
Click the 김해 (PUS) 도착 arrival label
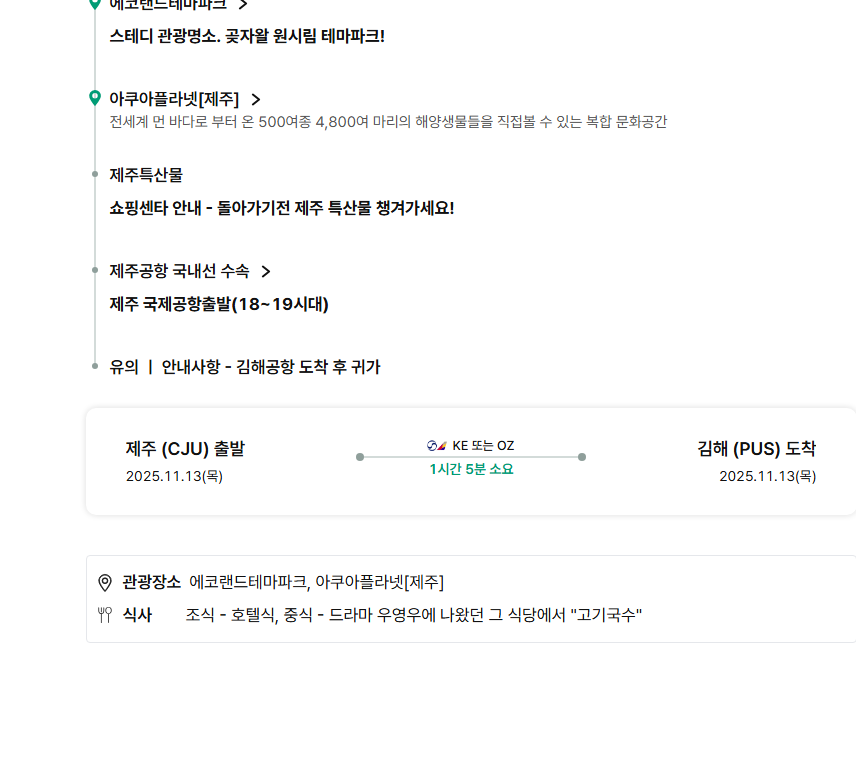[756, 449]
